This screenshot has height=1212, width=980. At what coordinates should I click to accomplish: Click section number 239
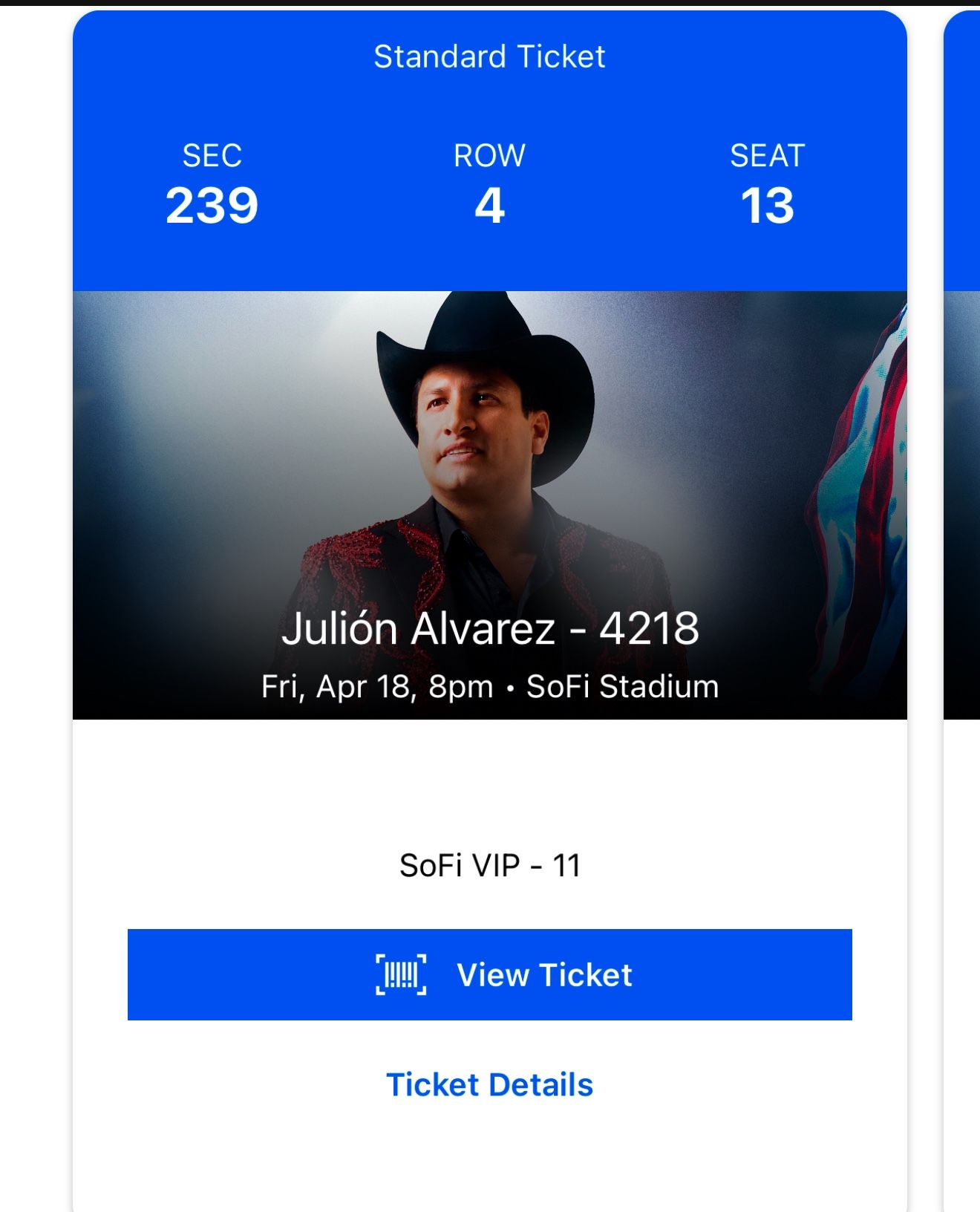(x=212, y=206)
